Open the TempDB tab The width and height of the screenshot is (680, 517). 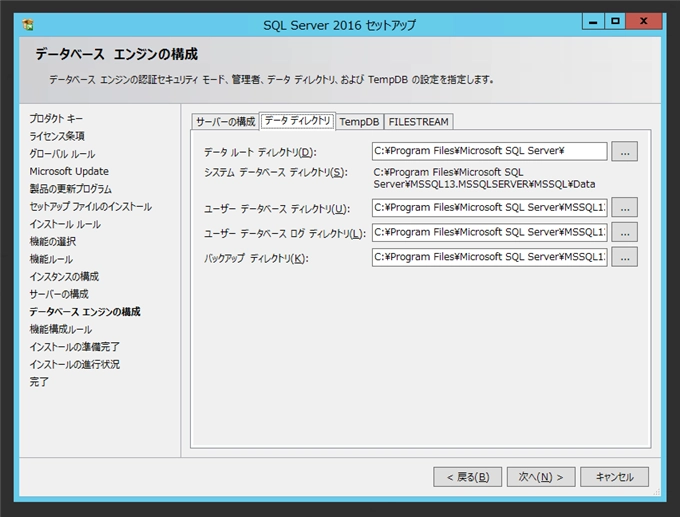tap(359, 122)
